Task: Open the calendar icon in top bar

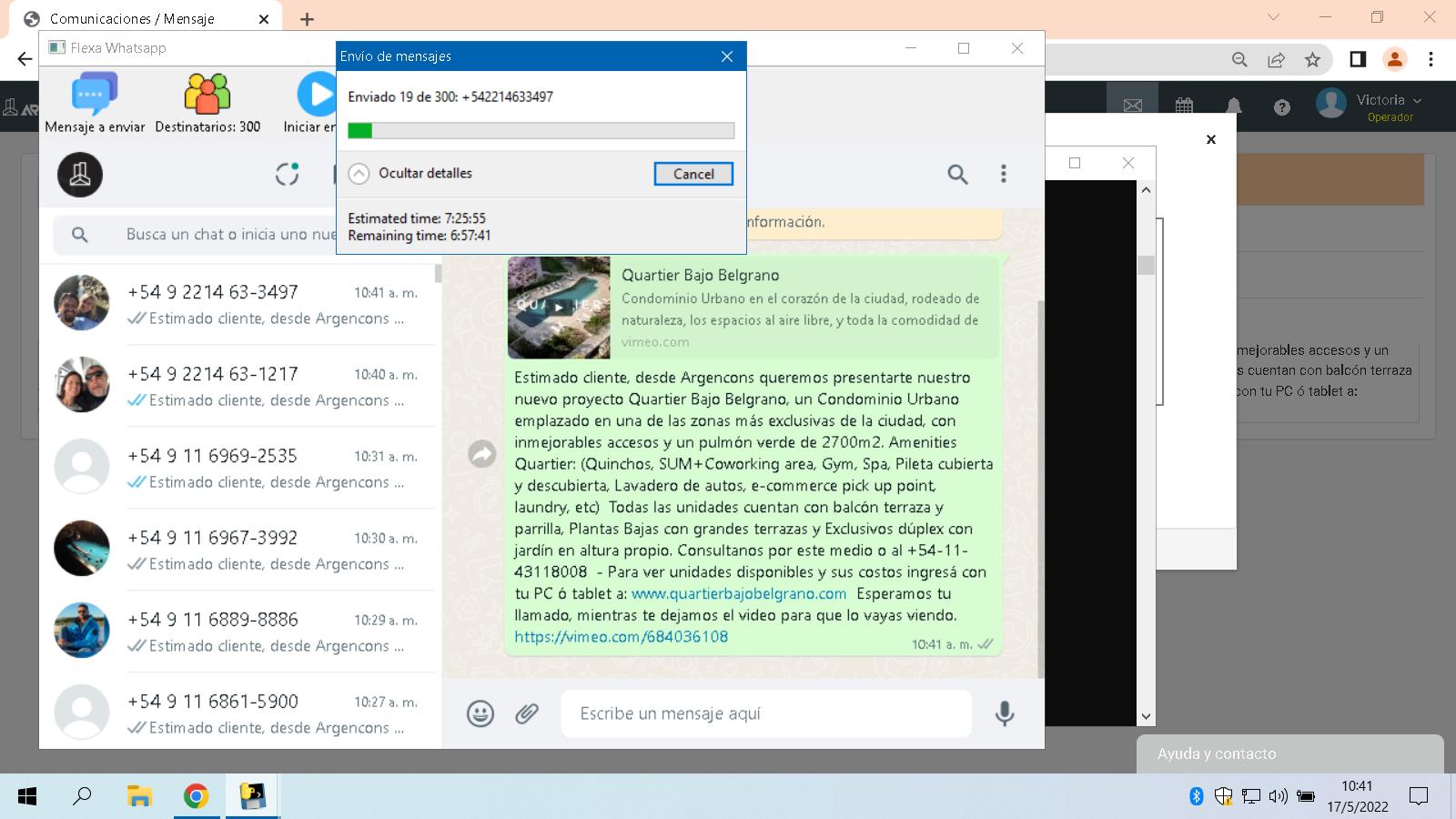Action: pos(1184,106)
